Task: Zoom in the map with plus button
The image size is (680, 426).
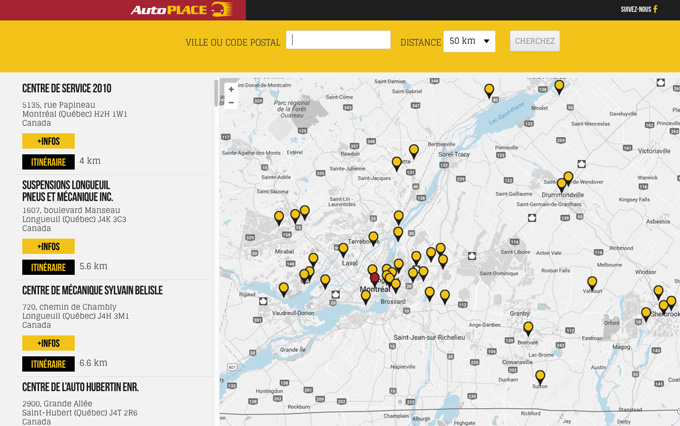Action: coord(231,89)
